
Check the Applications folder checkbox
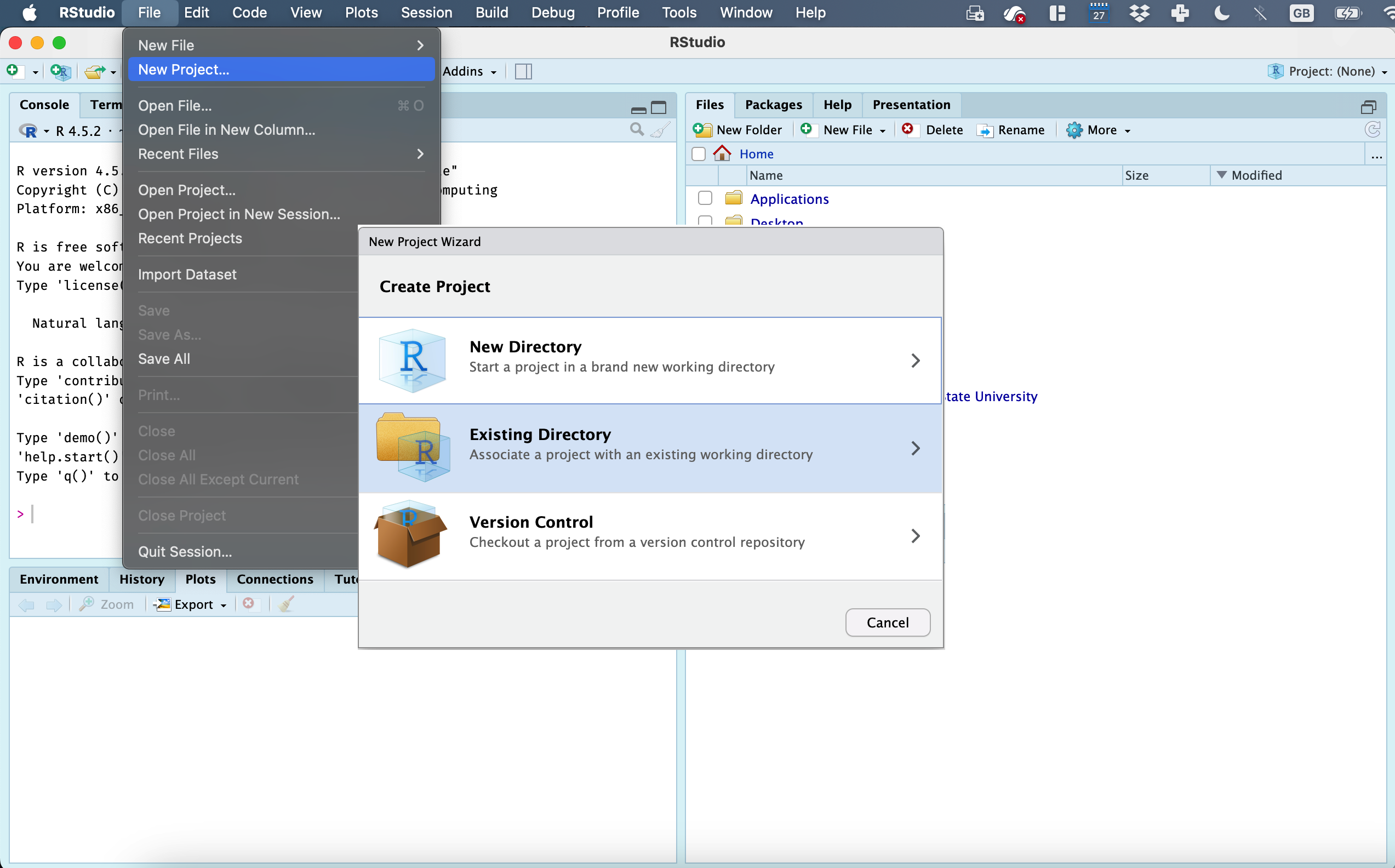(x=705, y=198)
